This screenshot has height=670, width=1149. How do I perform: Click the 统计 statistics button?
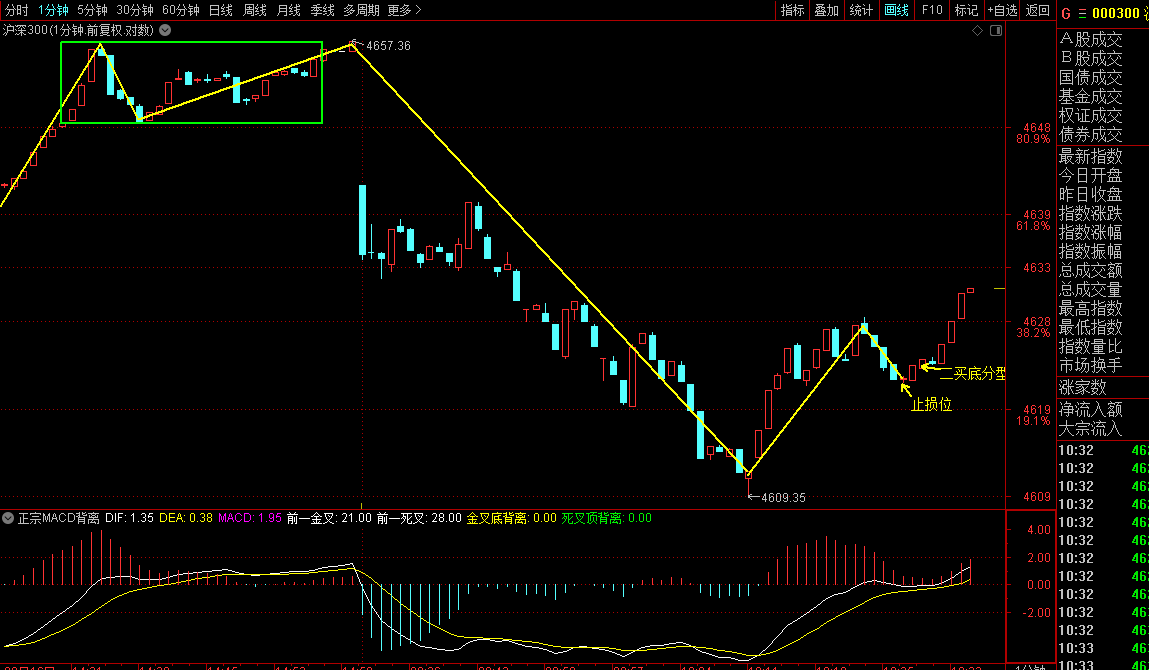point(860,10)
